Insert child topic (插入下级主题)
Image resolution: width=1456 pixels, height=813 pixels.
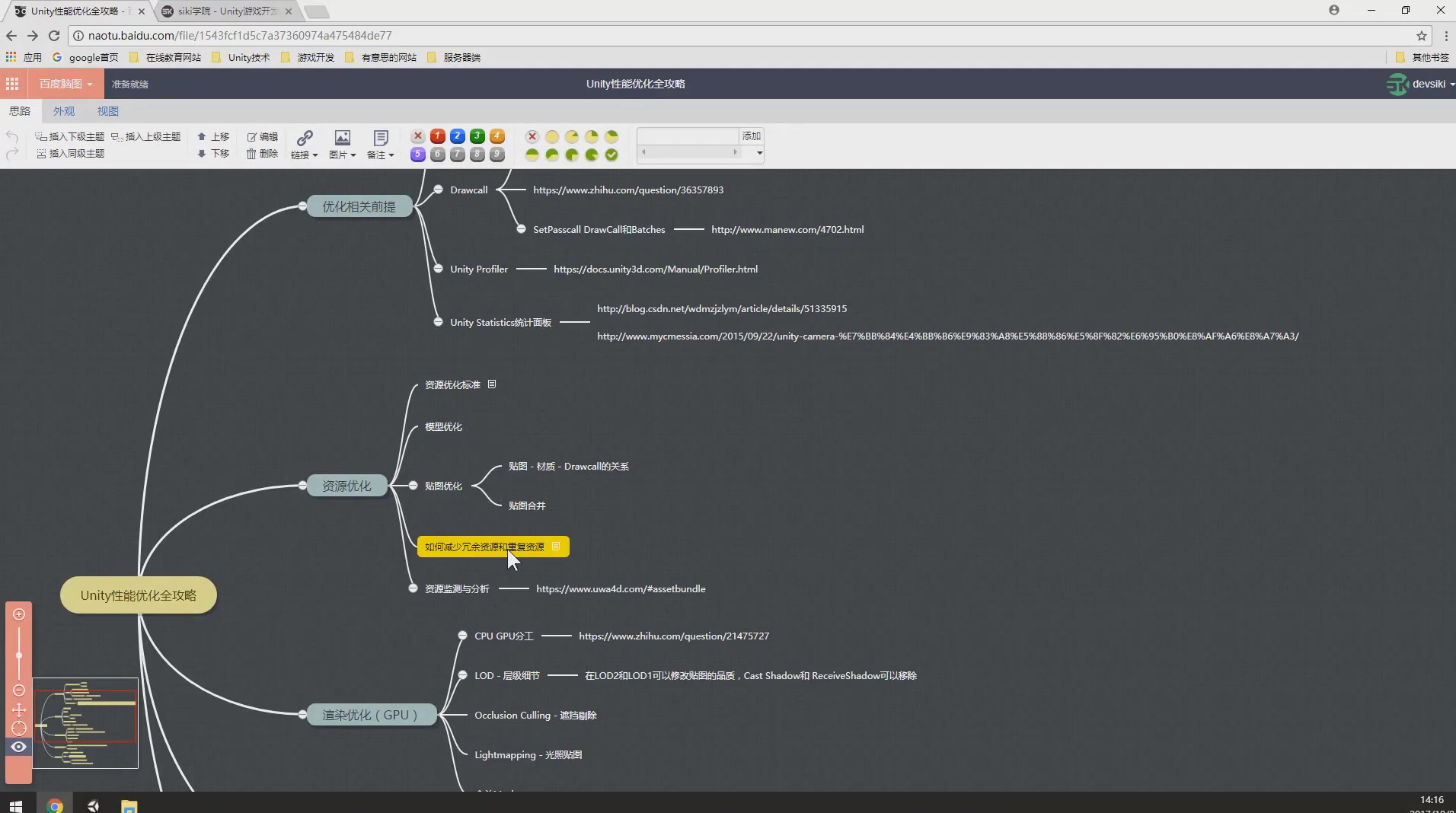(69, 136)
